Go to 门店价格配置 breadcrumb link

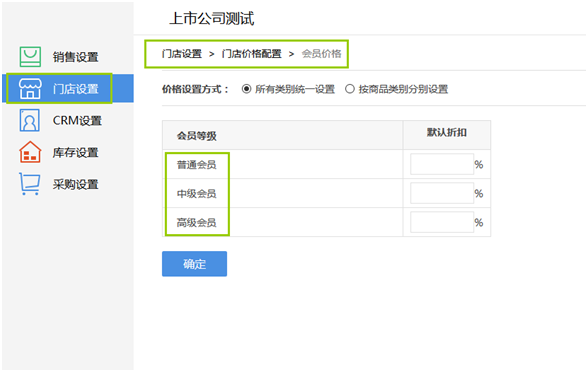coord(252,54)
